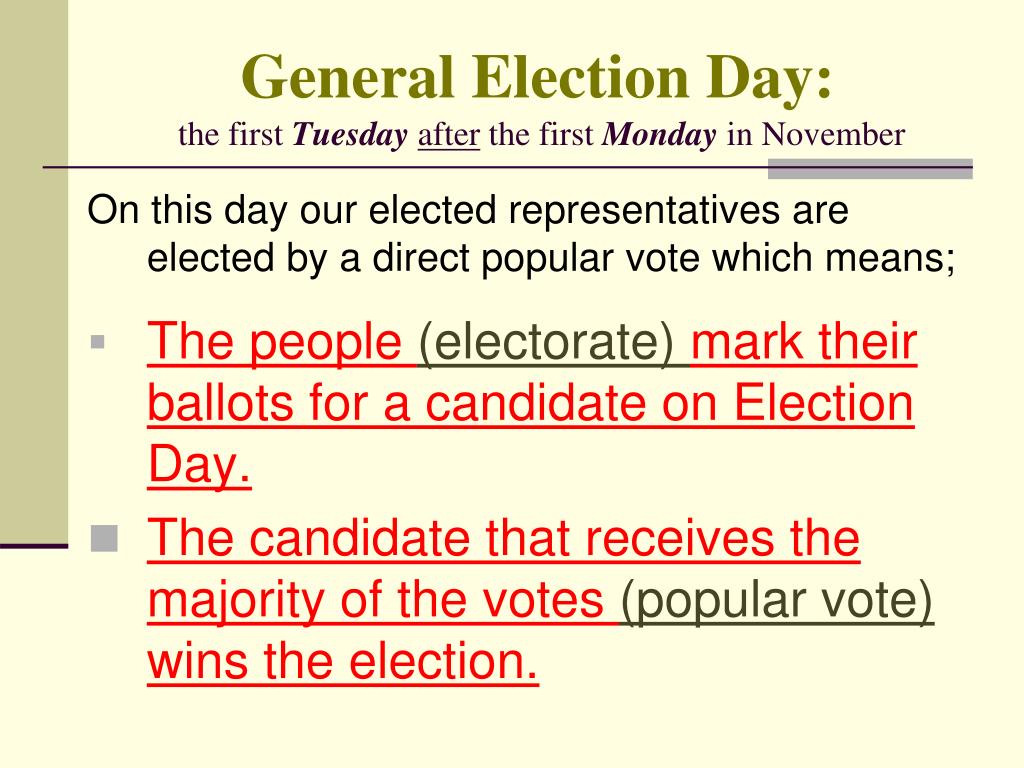Image resolution: width=1024 pixels, height=768 pixels.
Task: Click the underlined text "The people"
Action: pyautogui.click(x=274, y=342)
